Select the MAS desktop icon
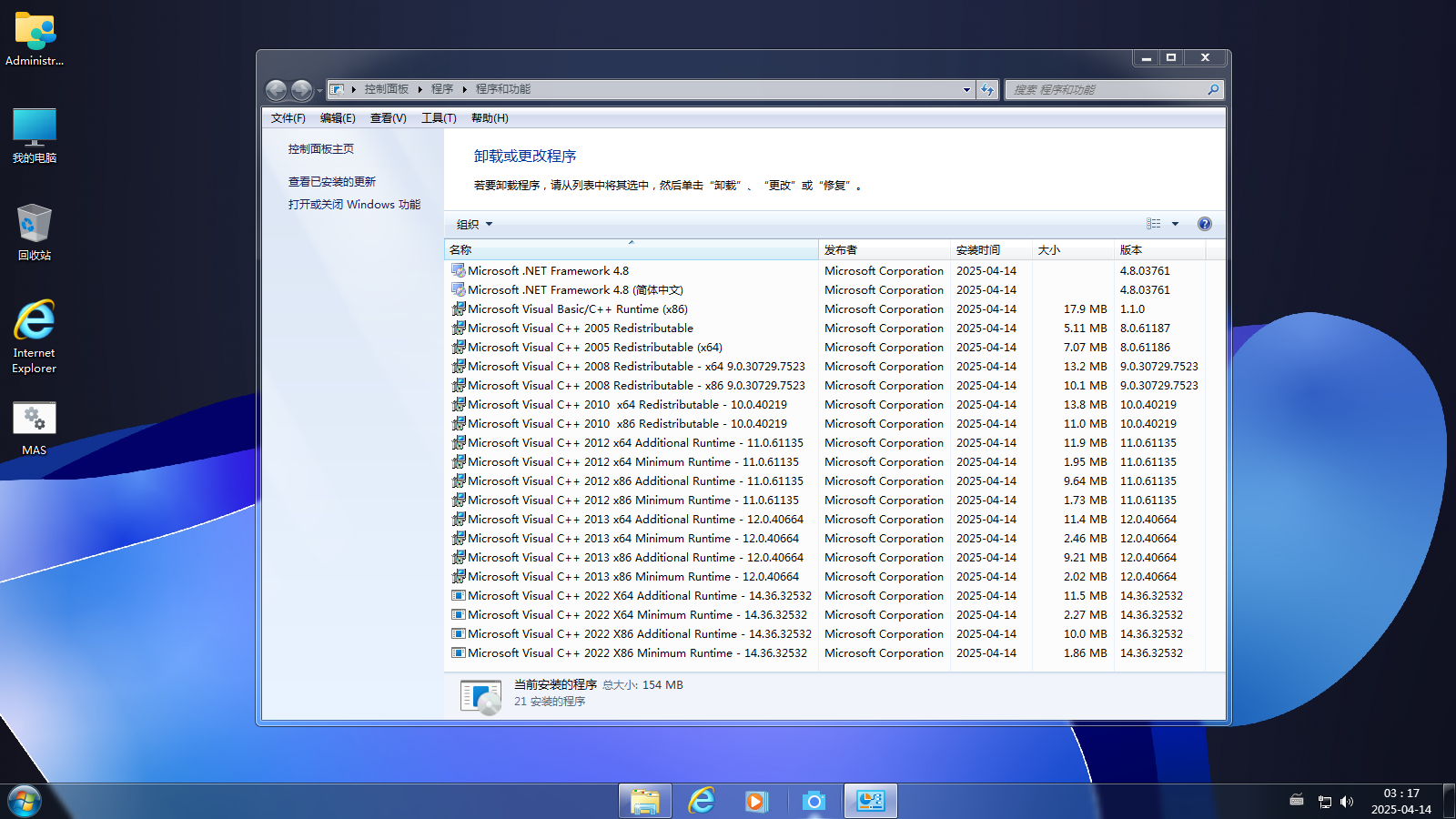Viewport: 1456px width, 819px height. [35, 430]
